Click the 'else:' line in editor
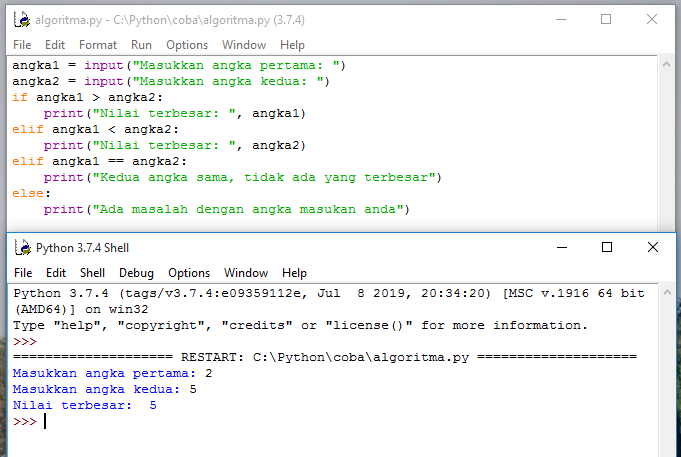This screenshot has height=457, width=681. [x=31, y=193]
